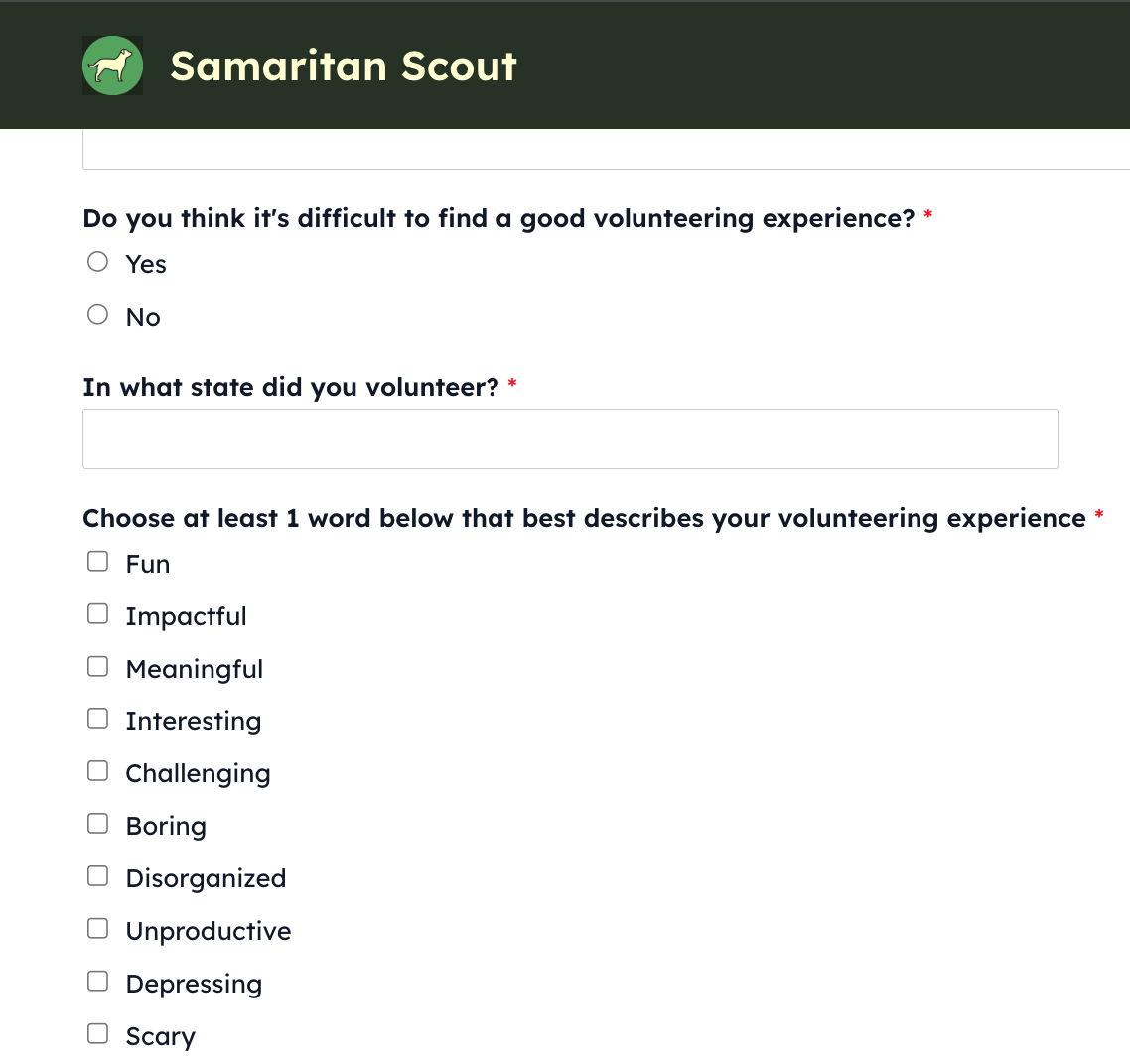Click the Unproductive label text
This screenshot has height=1064, width=1130.
click(x=209, y=931)
